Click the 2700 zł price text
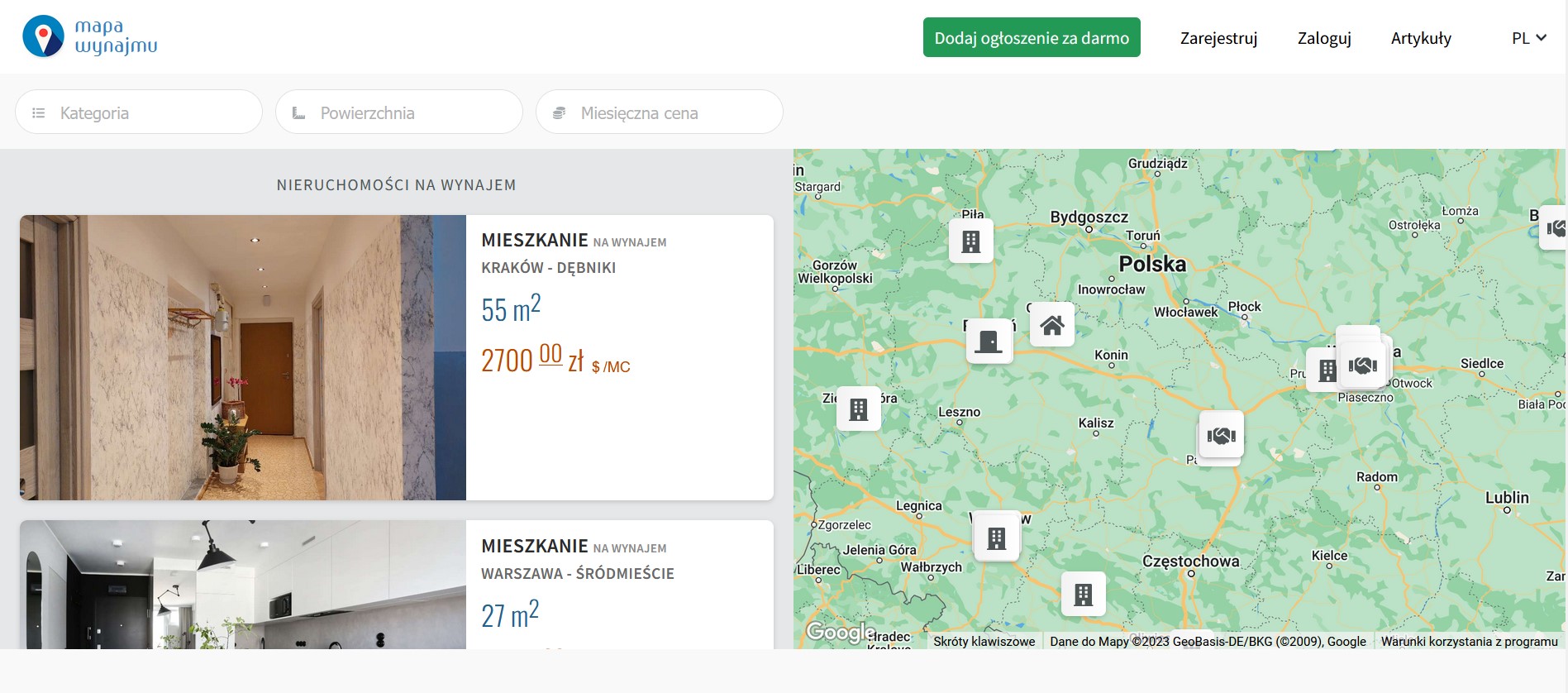This screenshot has width=1568, height=693. pyautogui.click(x=555, y=360)
